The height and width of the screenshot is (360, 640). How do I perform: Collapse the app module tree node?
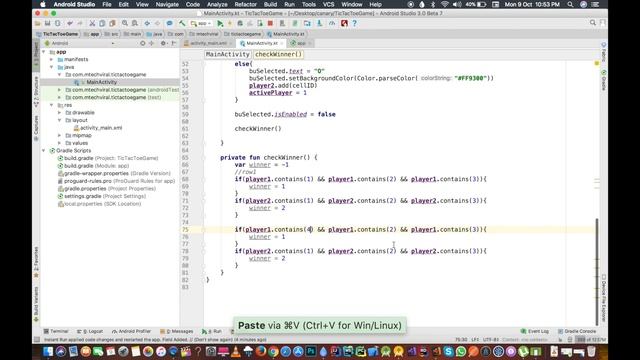[44, 52]
